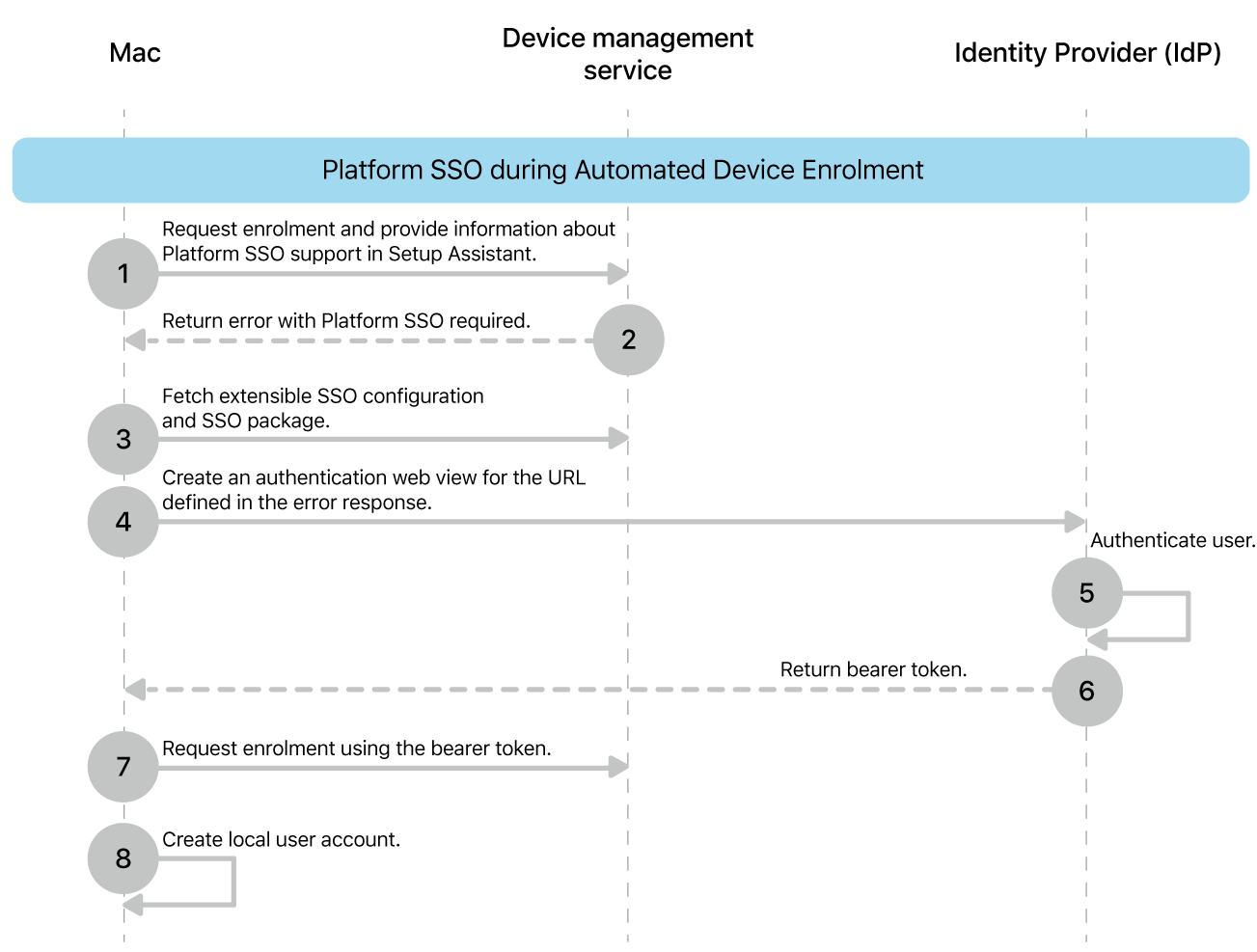The width and height of the screenshot is (1257, 952).
Task: Click the step 4 circle marker
Action: [x=123, y=522]
